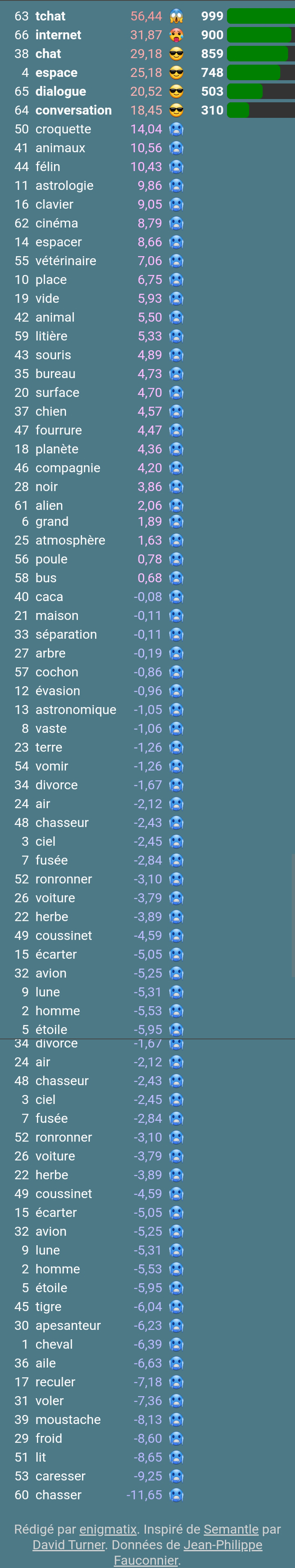Select the word espace in the list
295x1568 pixels.
point(56,72)
